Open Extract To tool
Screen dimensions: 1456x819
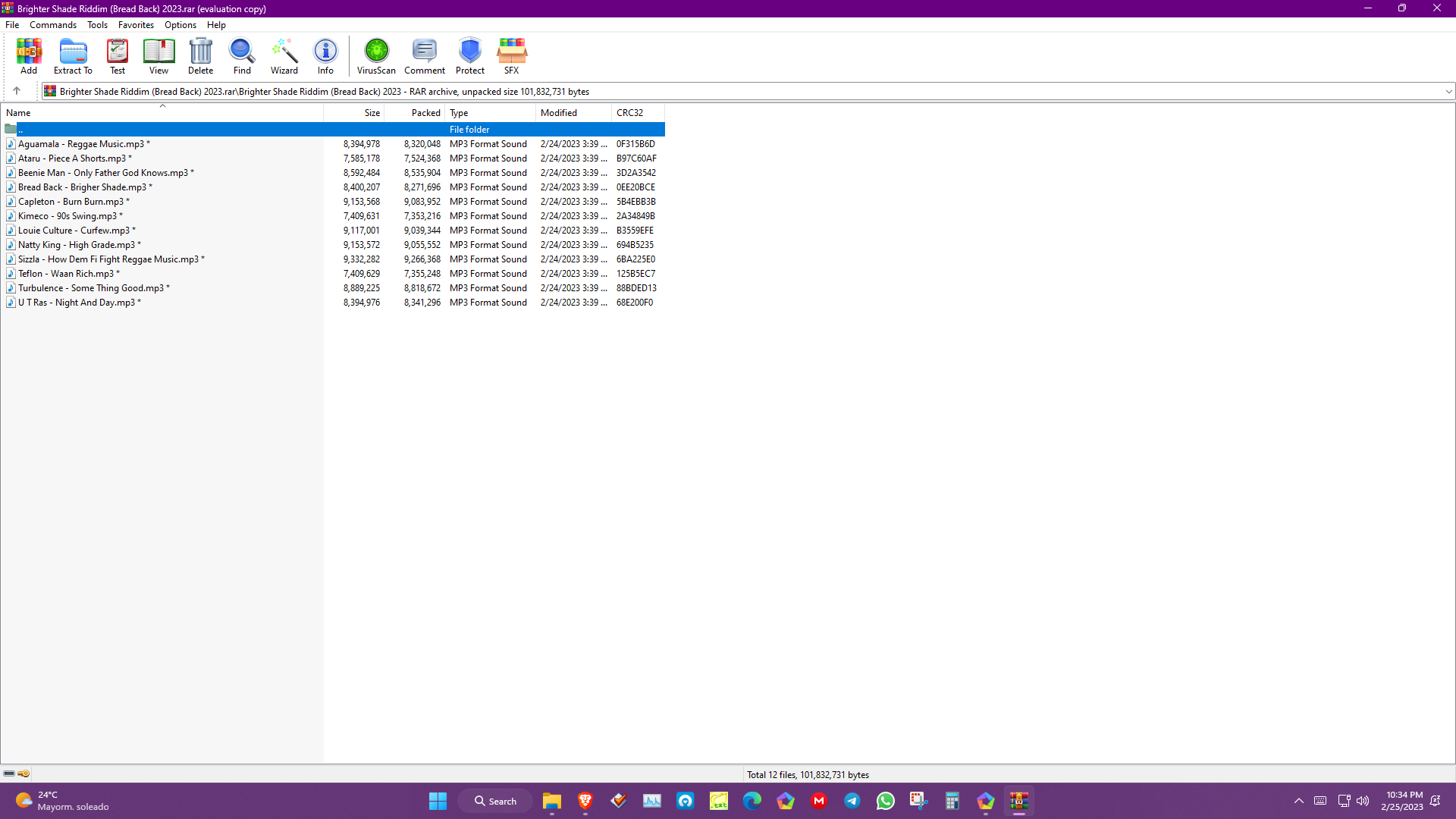(73, 56)
